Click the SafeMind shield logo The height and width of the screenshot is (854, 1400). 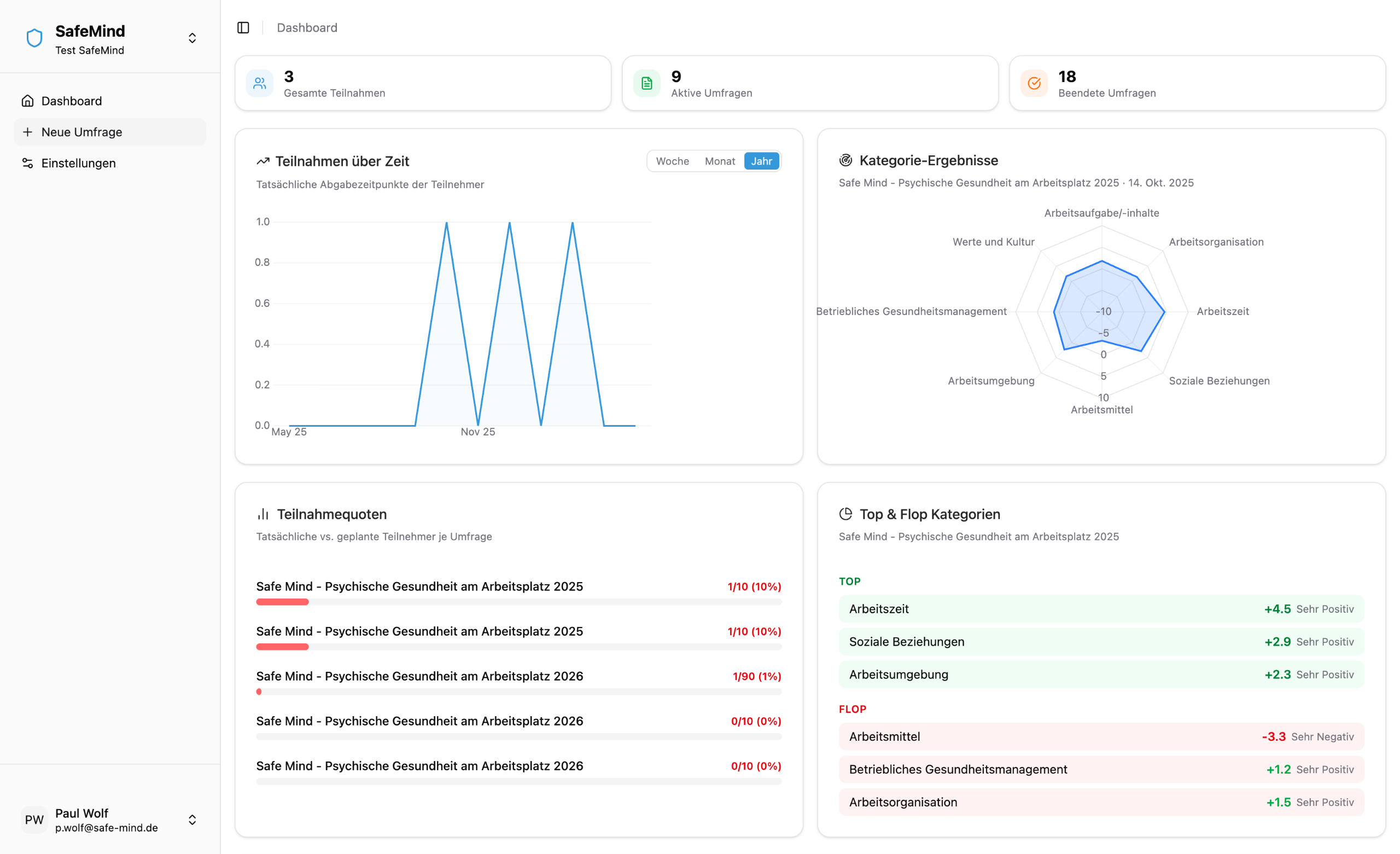click(x=34, y=38)
